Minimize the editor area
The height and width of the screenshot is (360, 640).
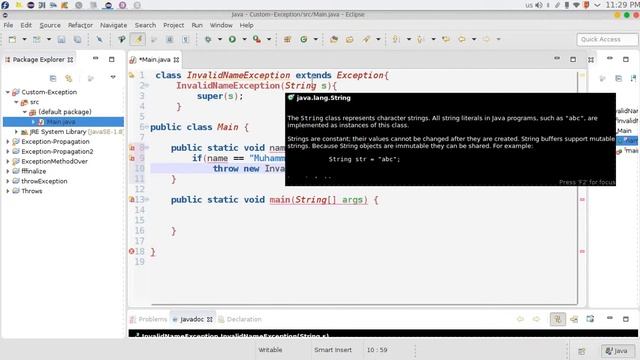click(x=557, y=59)
